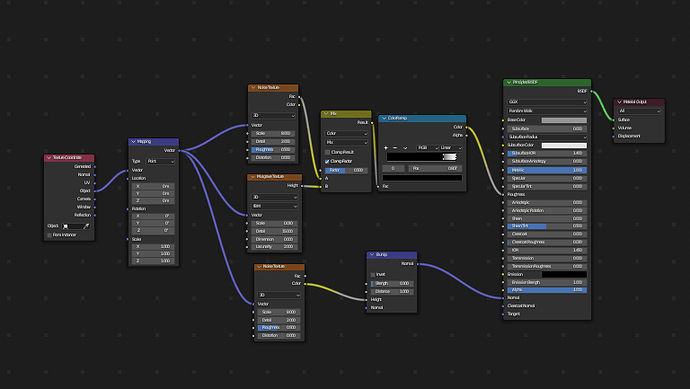The width and height of the screenshot is (690, 389).
Task: Open GGX distribution dropdown in Principled BSDF
Action: click(547, 102)
